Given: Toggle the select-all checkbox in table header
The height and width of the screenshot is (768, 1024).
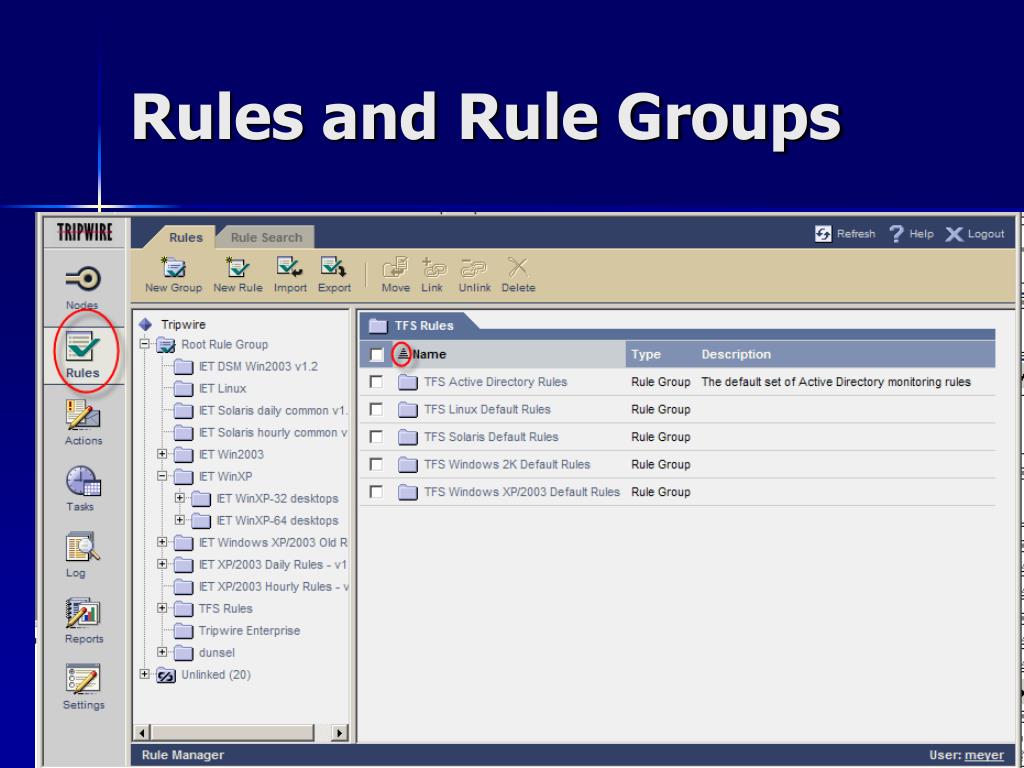Looking at the screenshot, I should click(x=377, y=355).
